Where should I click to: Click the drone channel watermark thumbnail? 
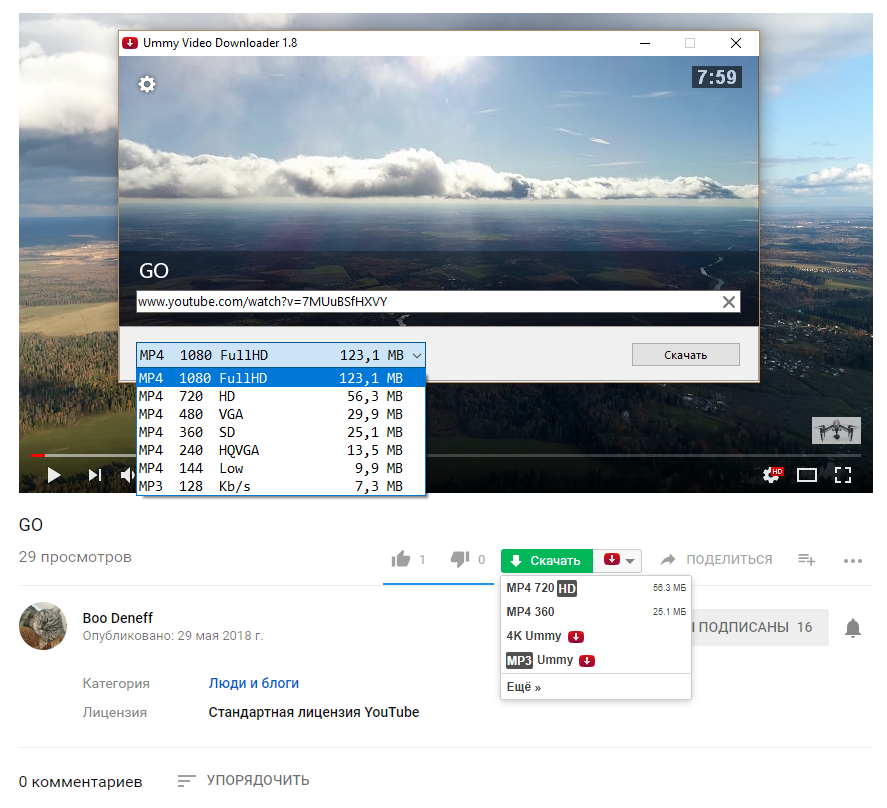(x=836, y=431)
